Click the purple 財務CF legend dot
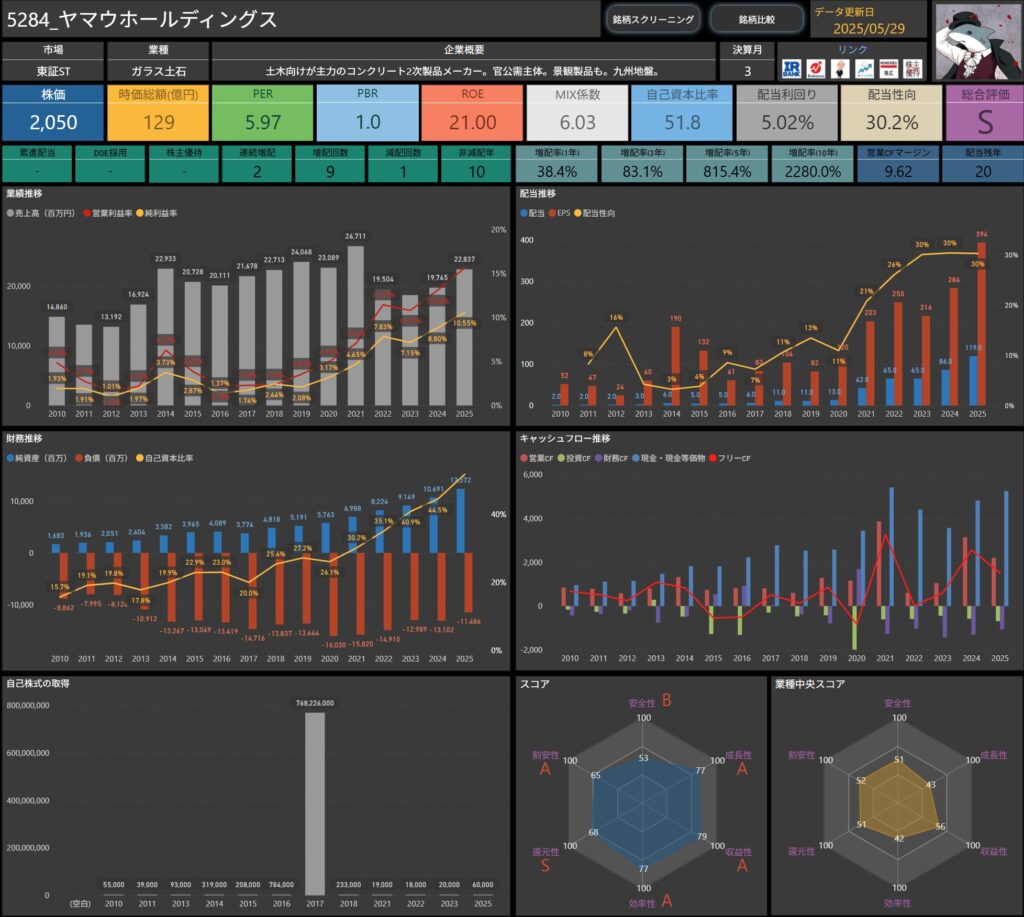This screenshot has height=917, width=1024. pyautogui.click(x=598, y=458)
